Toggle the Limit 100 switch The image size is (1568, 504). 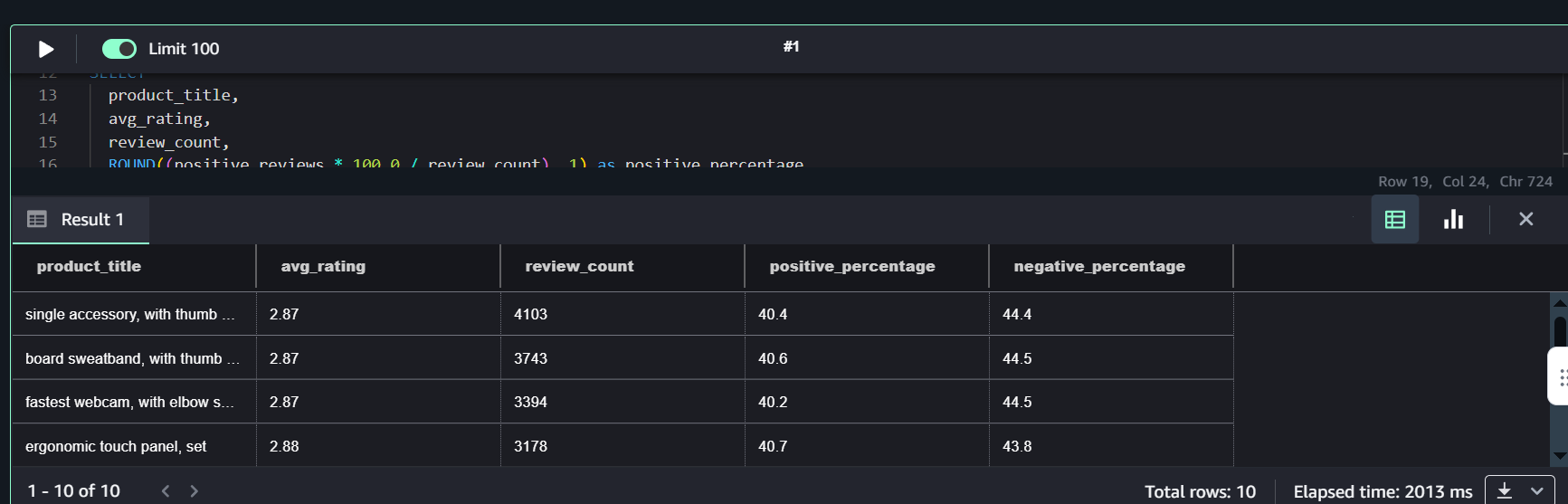pos(119,49)
